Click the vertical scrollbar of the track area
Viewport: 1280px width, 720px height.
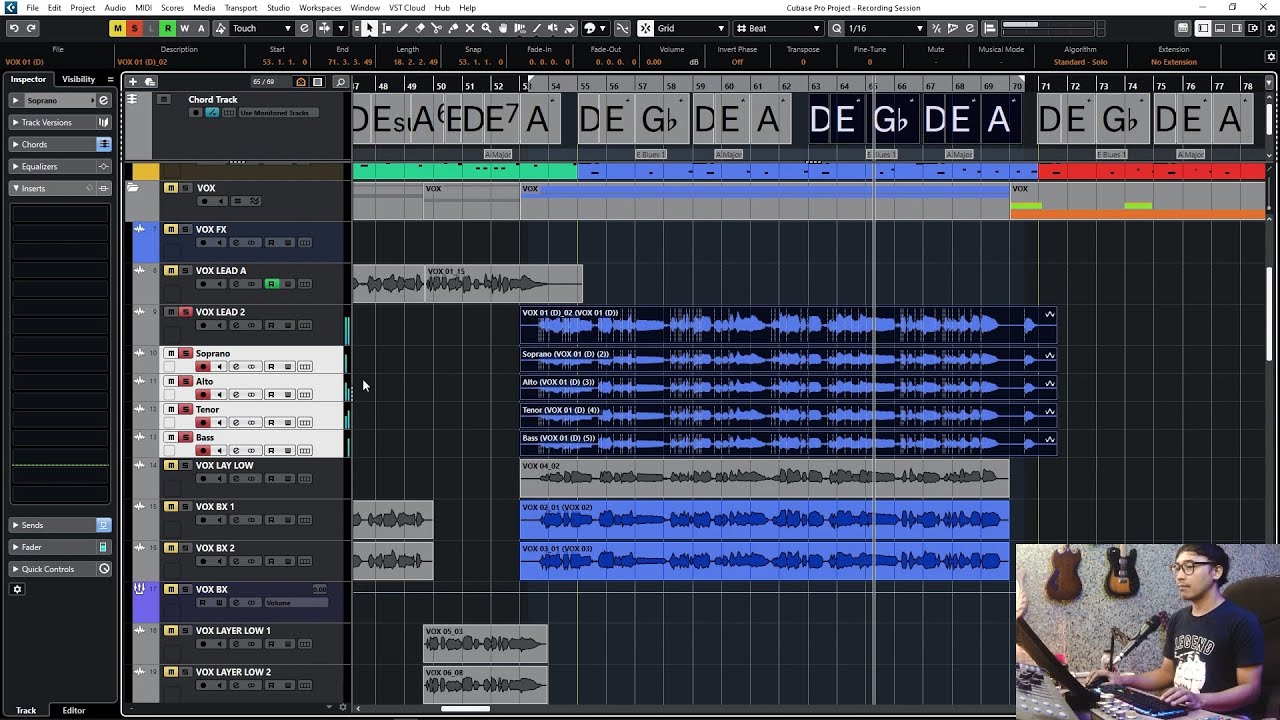[1270, 315]
